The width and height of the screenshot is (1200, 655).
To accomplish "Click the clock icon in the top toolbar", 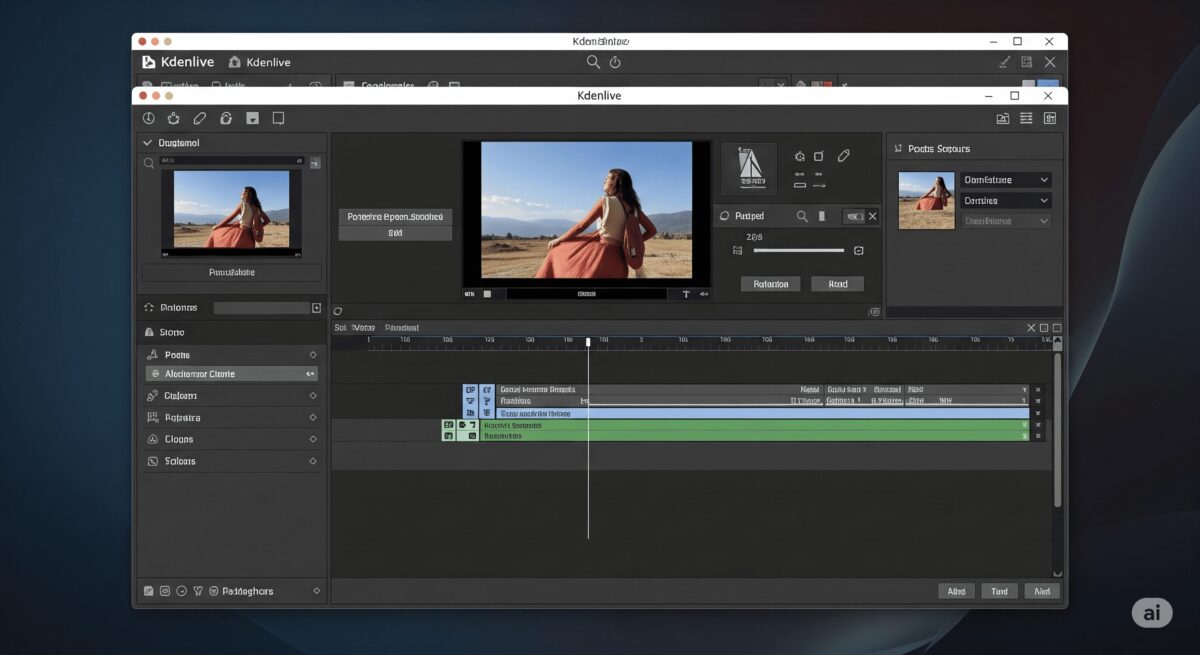I will pyautogui.click(x=148, y=118).
